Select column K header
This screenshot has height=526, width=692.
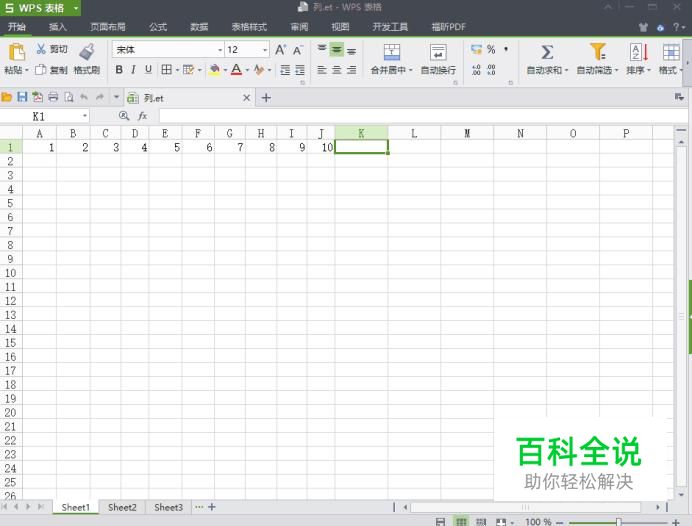tap(361, 133)
